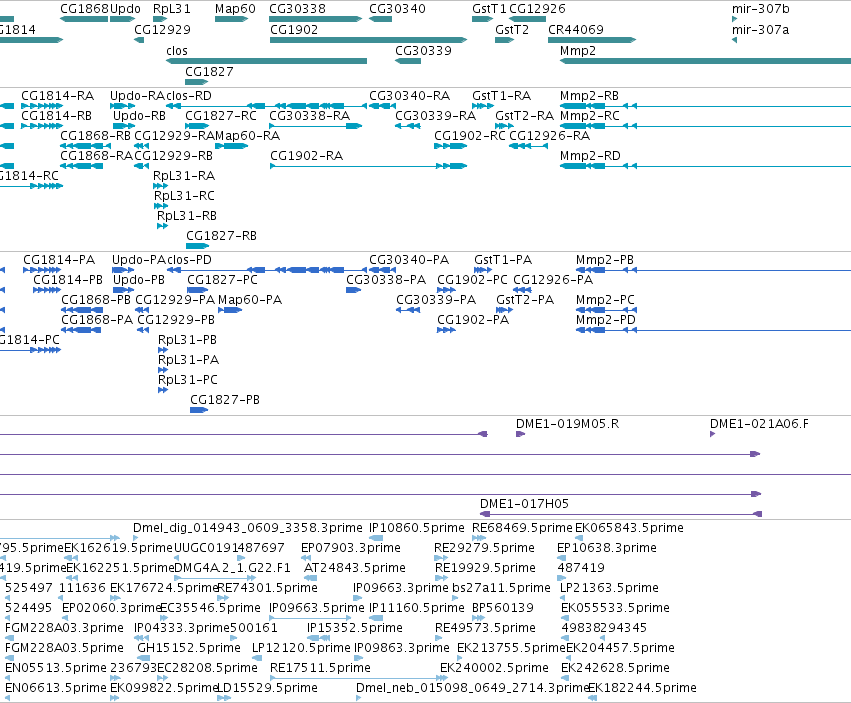The image size is (851, 703).
Task: Select the CG30338-RA transcript
Action: pyautogui.click(x=315, y=126)
